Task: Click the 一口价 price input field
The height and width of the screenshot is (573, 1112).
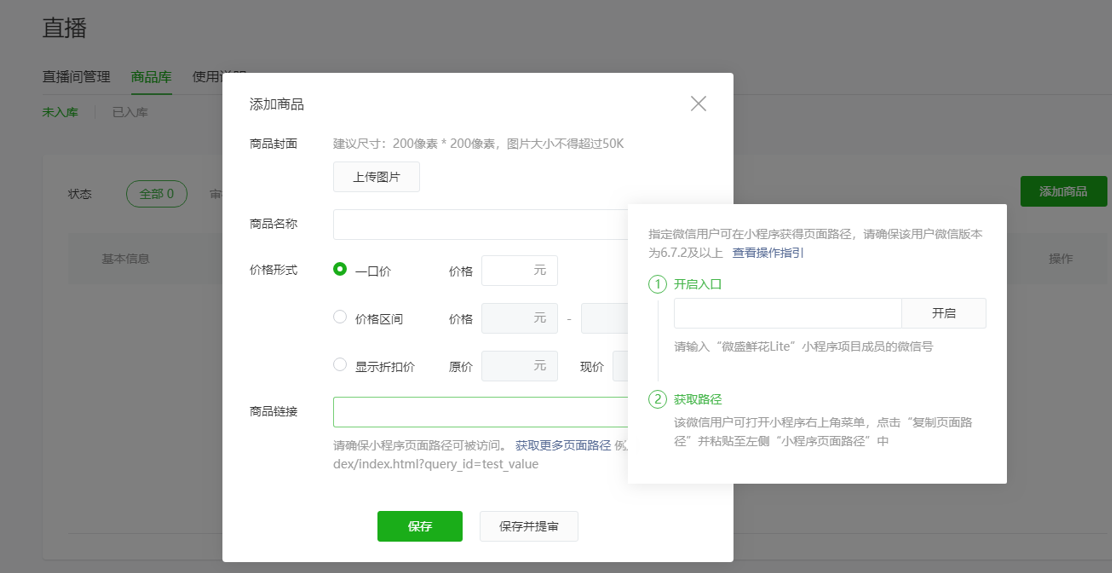Action: click(x=519, y=271)
